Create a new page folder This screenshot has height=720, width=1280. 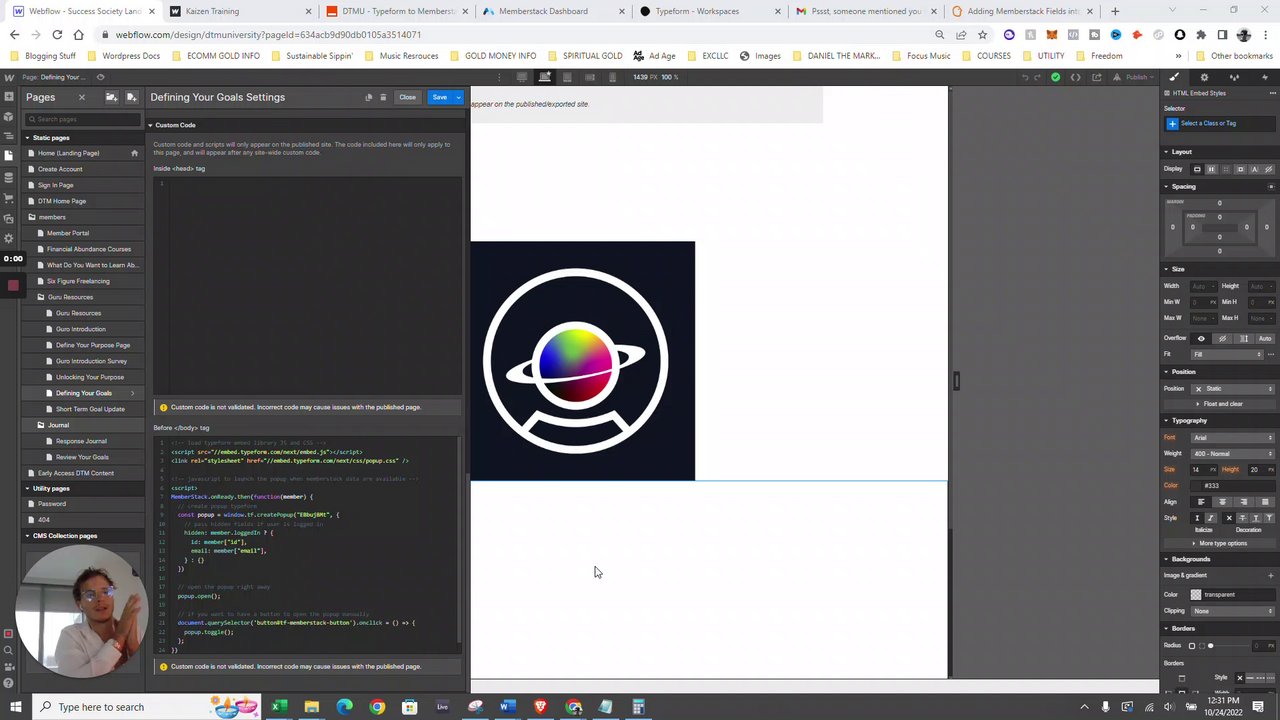click(x=111, y=97)
